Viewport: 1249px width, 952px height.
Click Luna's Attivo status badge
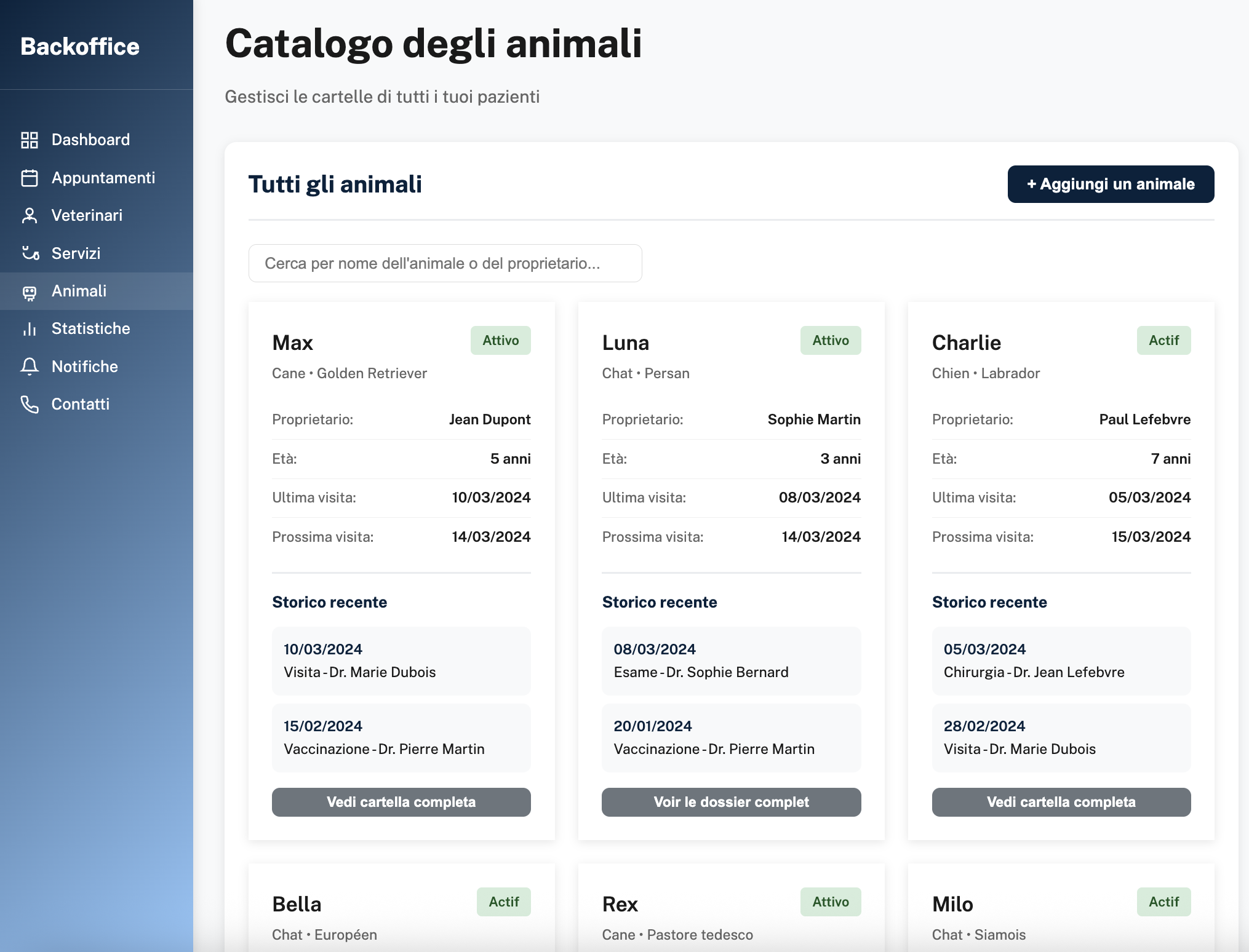831,340
